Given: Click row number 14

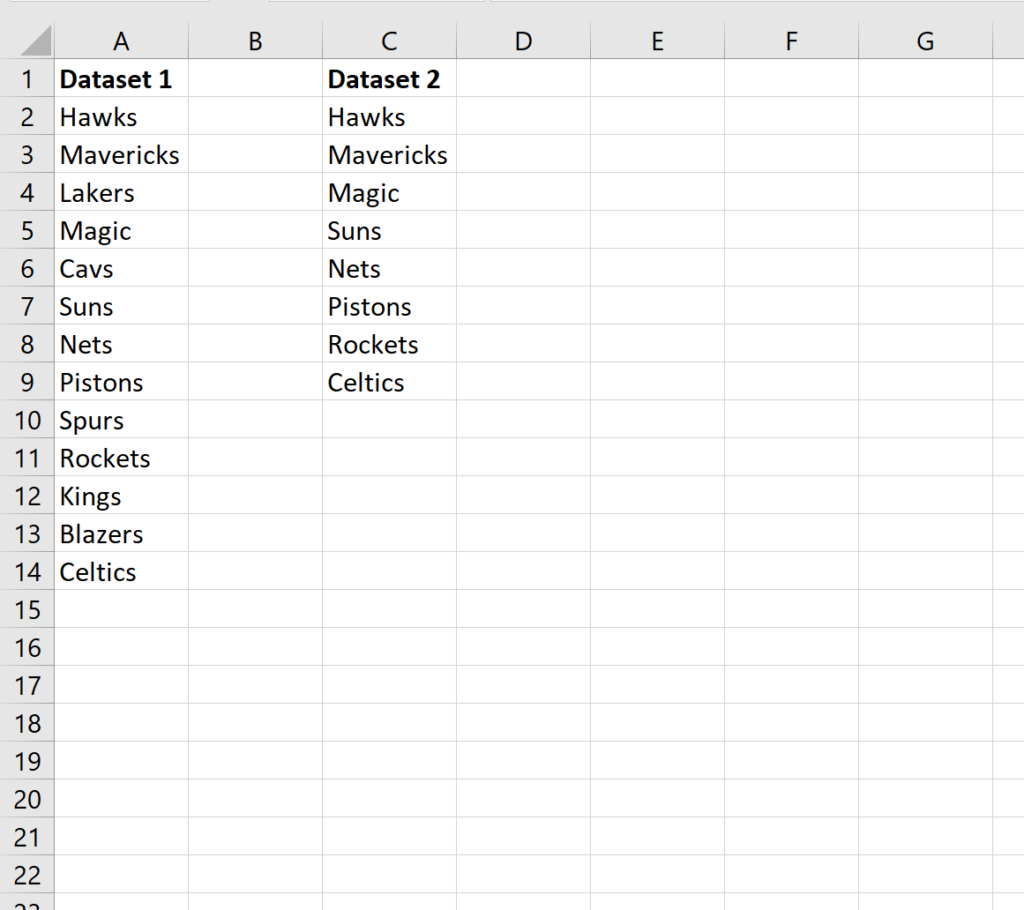Looking at the screenshot, I should [27, 572].
